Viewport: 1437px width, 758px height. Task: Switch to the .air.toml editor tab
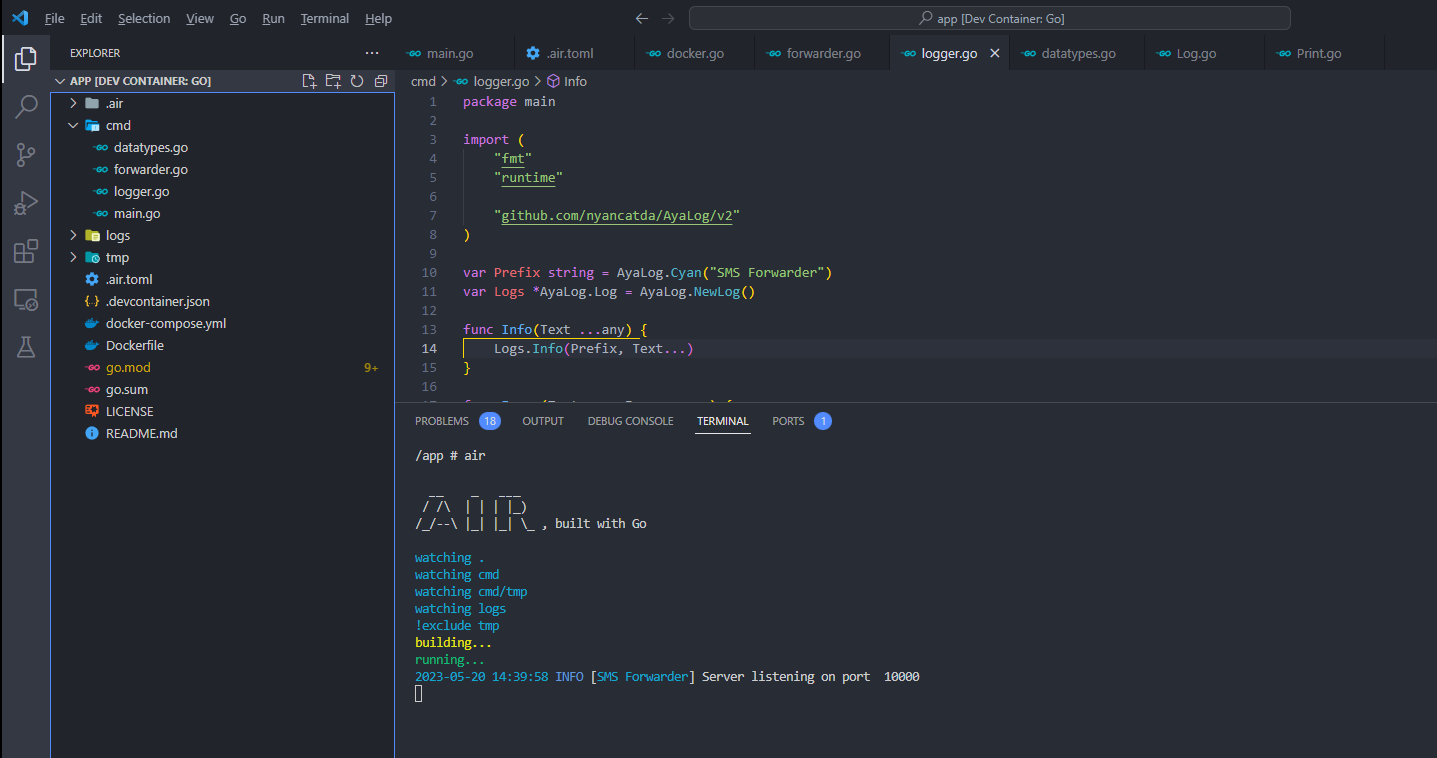pyautogui.click(x=574, y=53)
